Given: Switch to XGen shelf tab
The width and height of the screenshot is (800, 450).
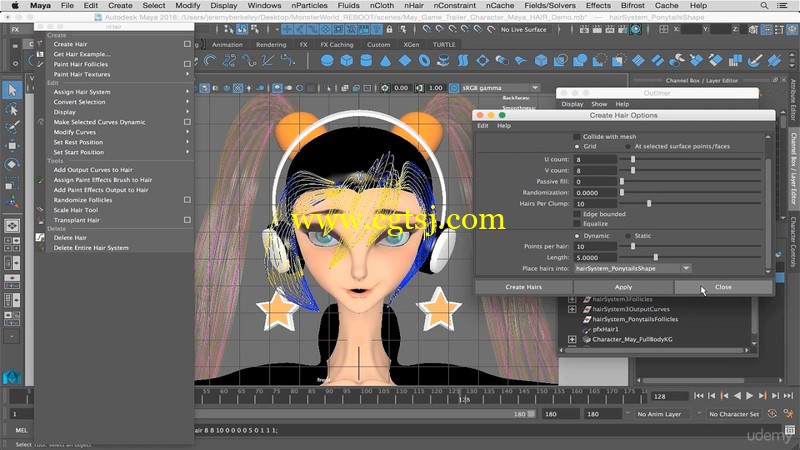Looking at the screenshot, I should click(411, 45).
